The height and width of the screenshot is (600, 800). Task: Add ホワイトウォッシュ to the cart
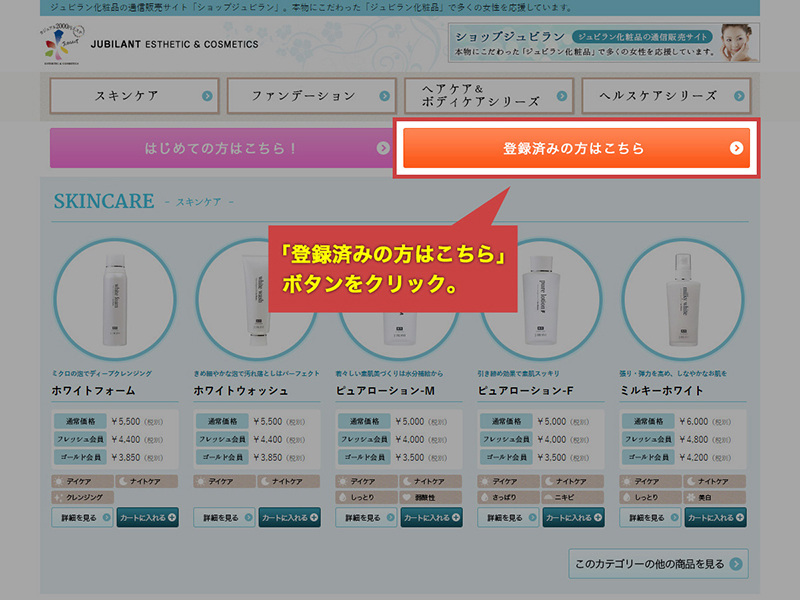point(289,517)
